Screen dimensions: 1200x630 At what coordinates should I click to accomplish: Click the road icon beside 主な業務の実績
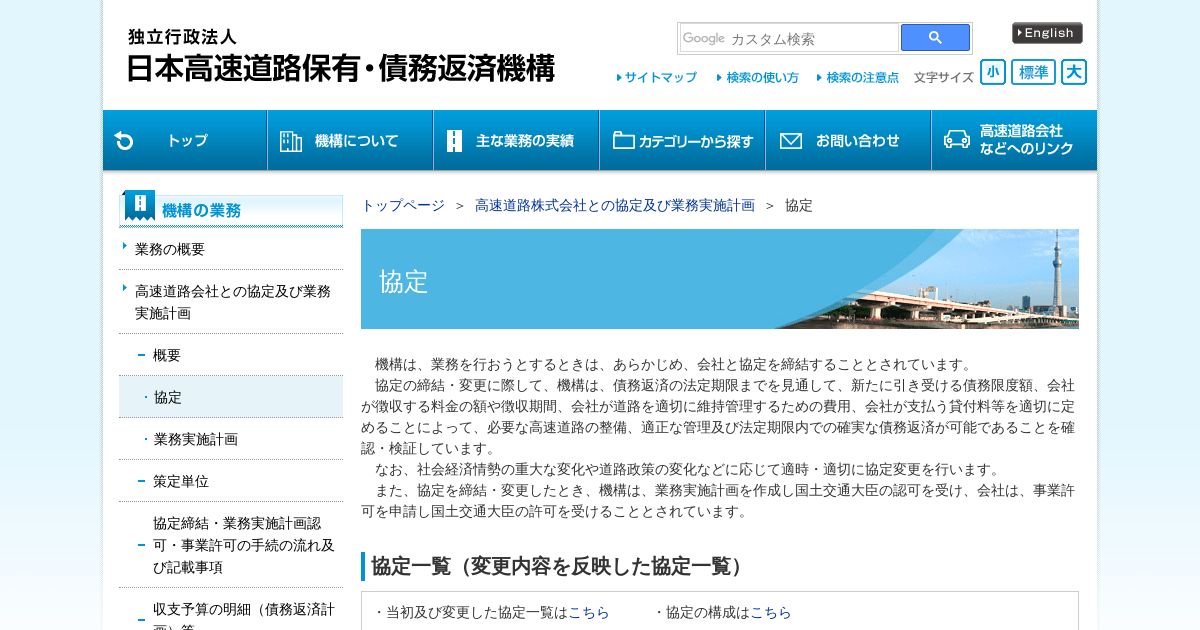[x=454, y=141]
